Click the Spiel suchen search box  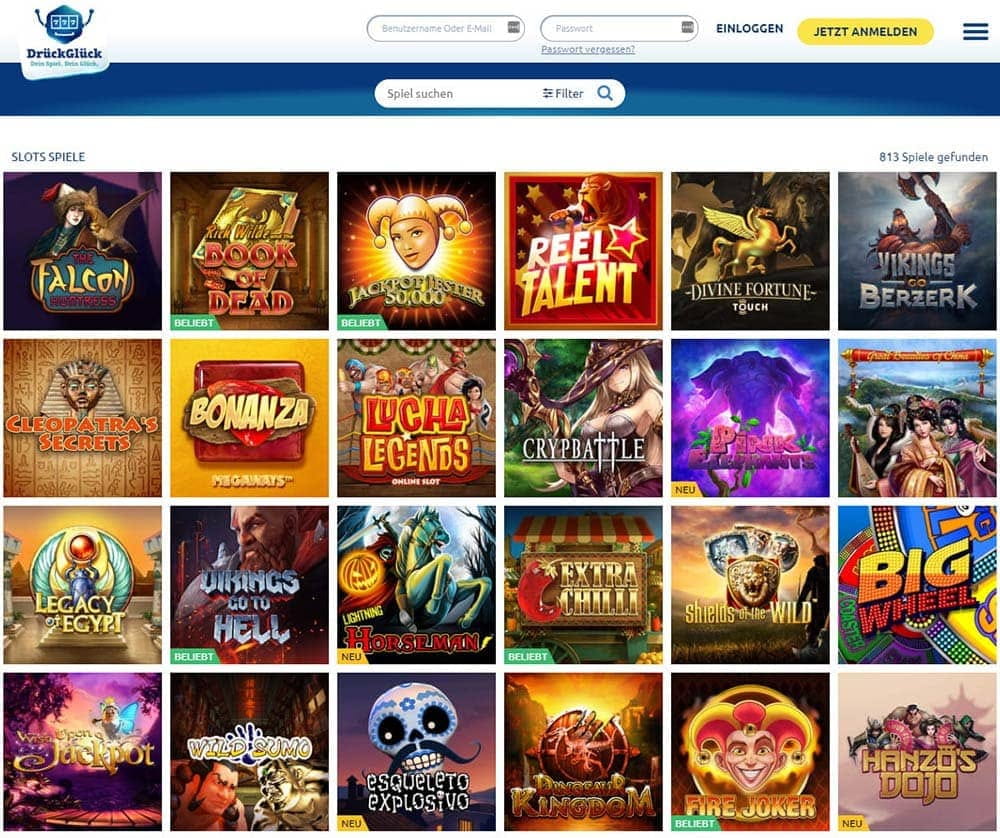pos(459,94)
